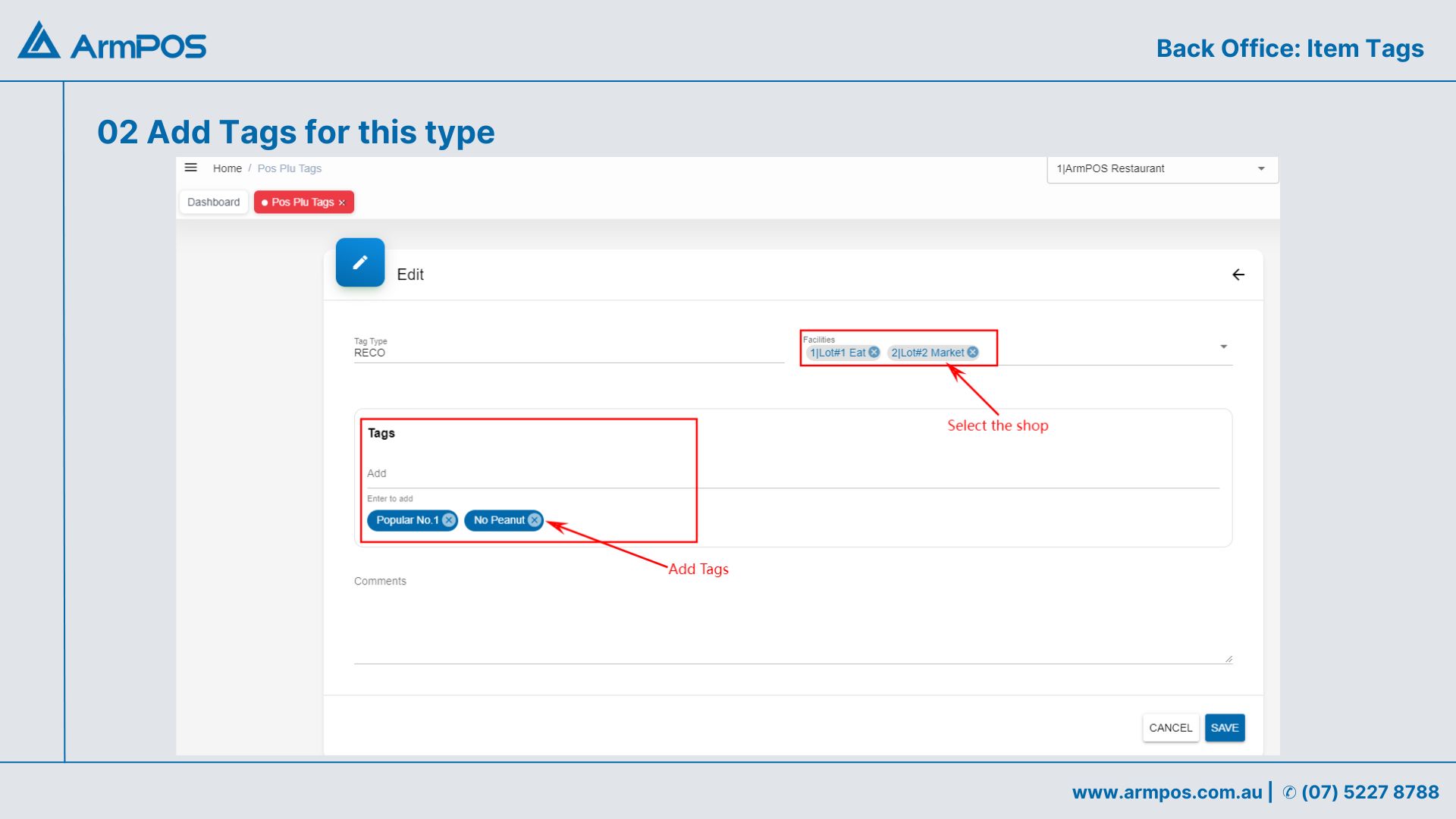
Task: Click Pos Plu Tags breadcrumb link
Action: [x=289, y=168]
